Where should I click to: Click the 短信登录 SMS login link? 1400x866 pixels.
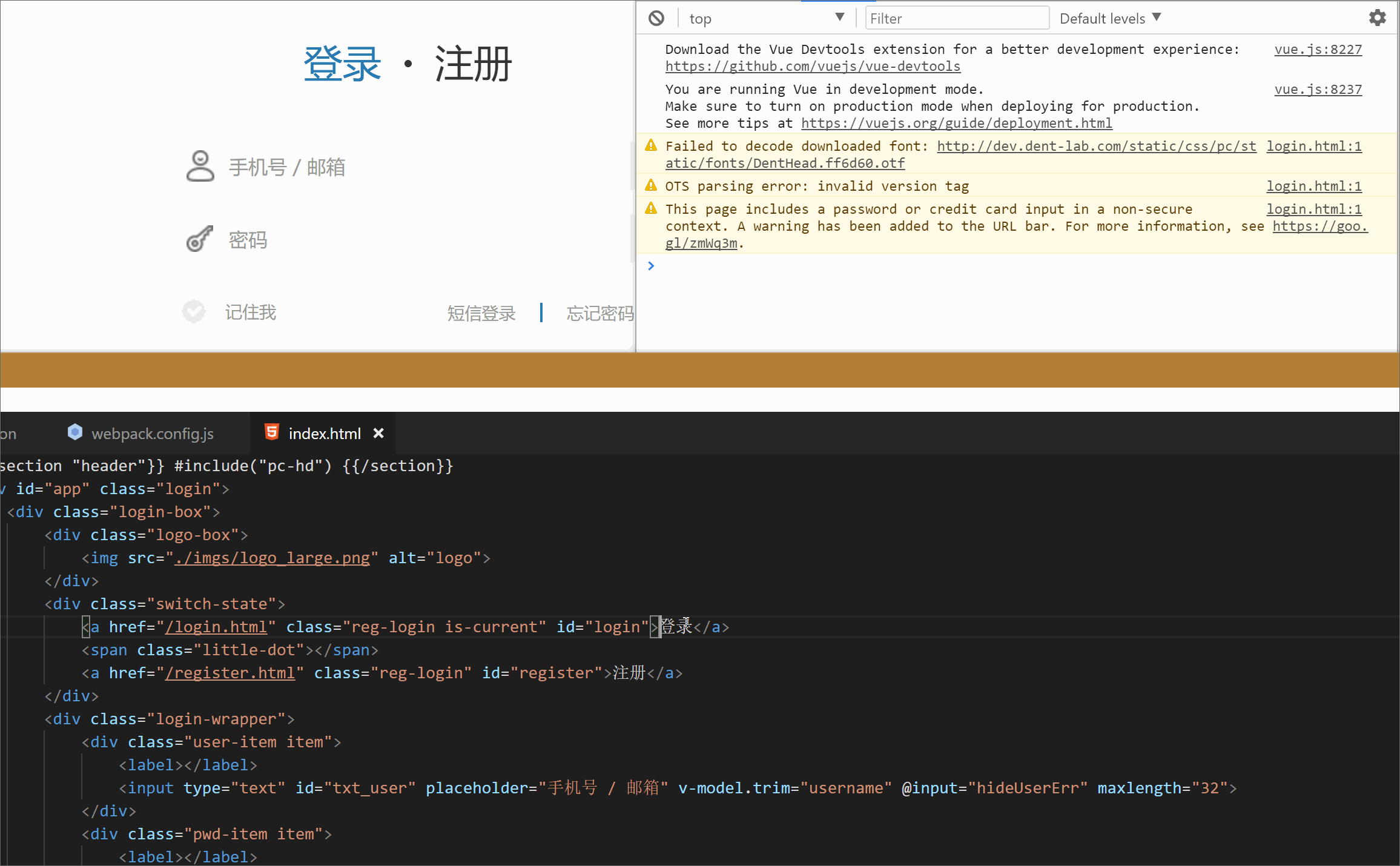click(x=481, y=313)
